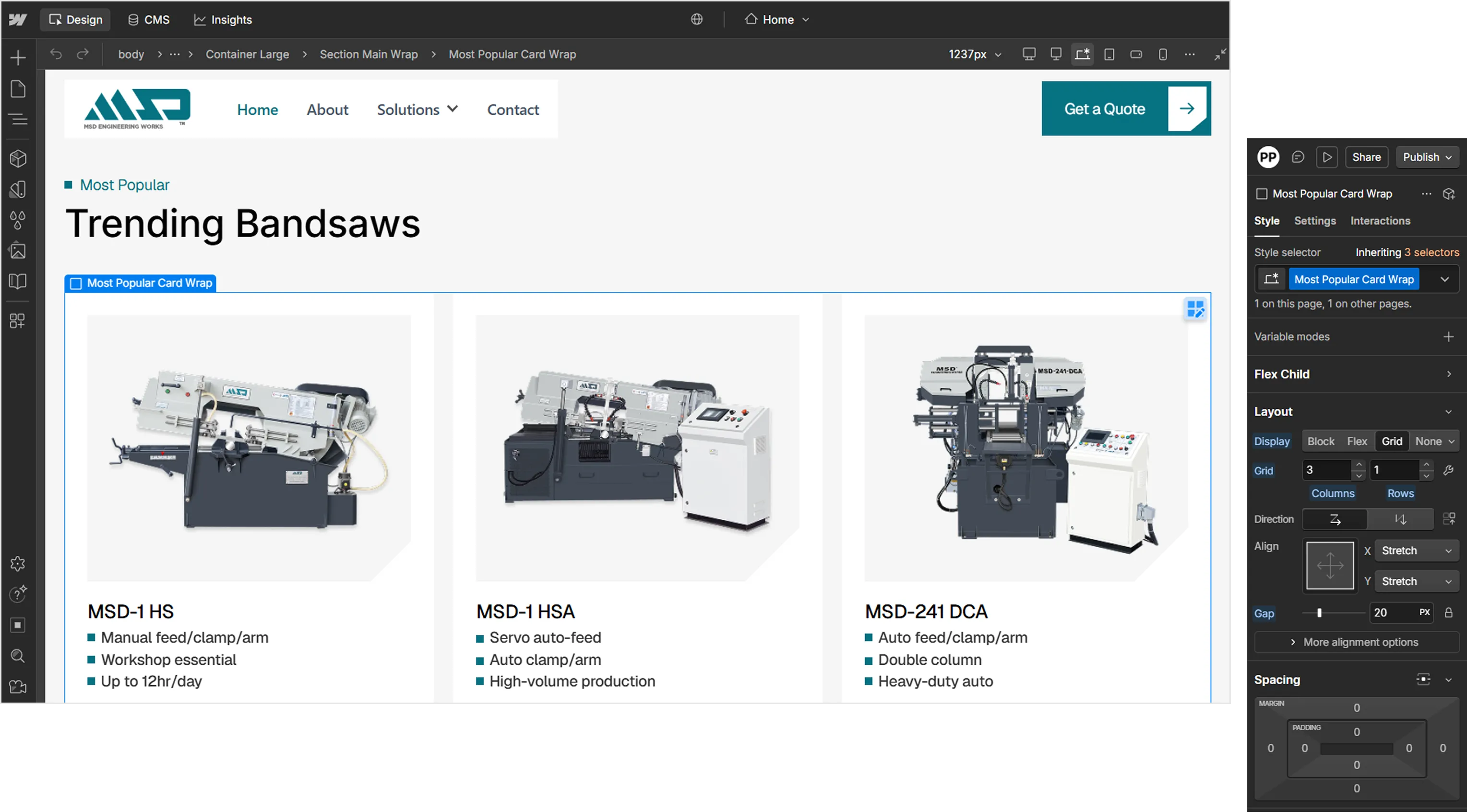Expand the style selector dropdown arrow
This screenshot has height=812, width=1467.
[x=1445, y=280]
